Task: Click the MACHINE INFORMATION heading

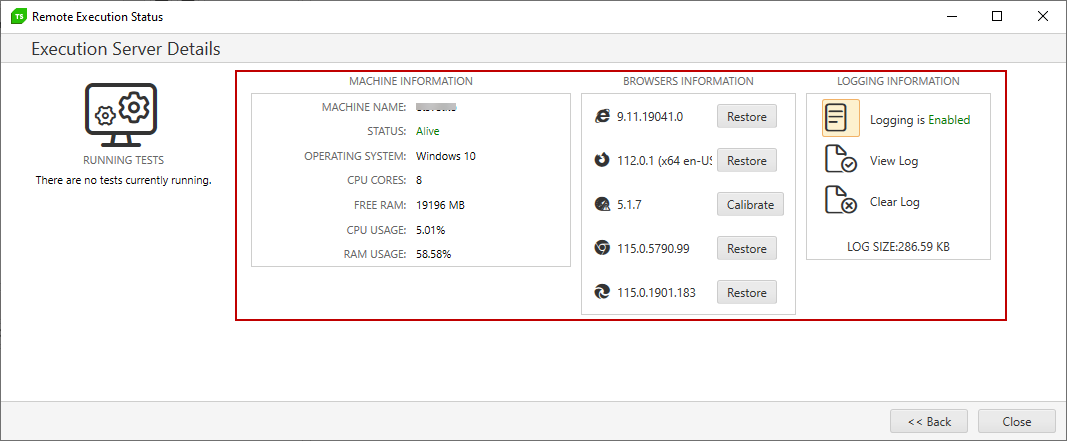Action: tap(410, 81)
